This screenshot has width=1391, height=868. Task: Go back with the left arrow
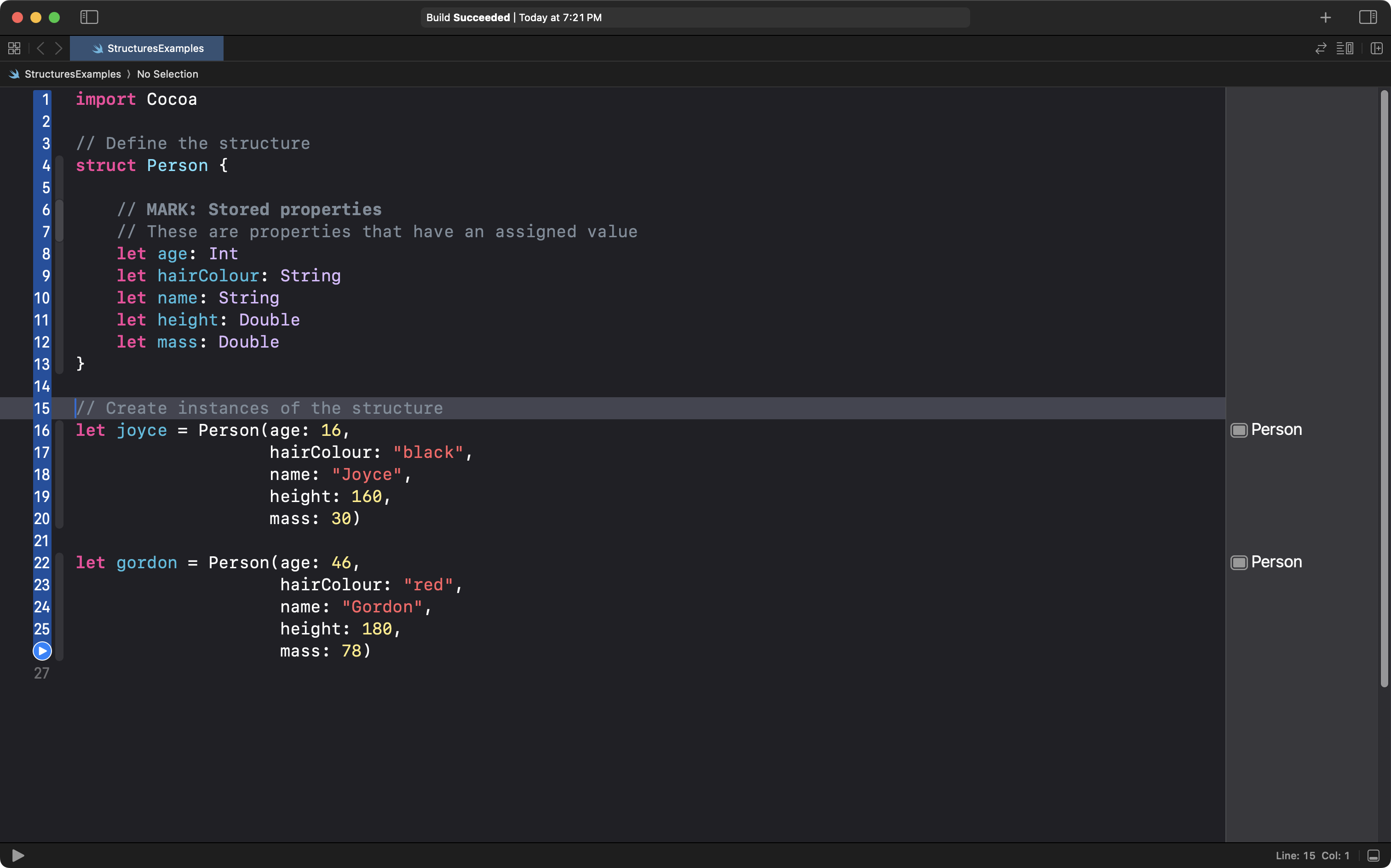point(40,48)
